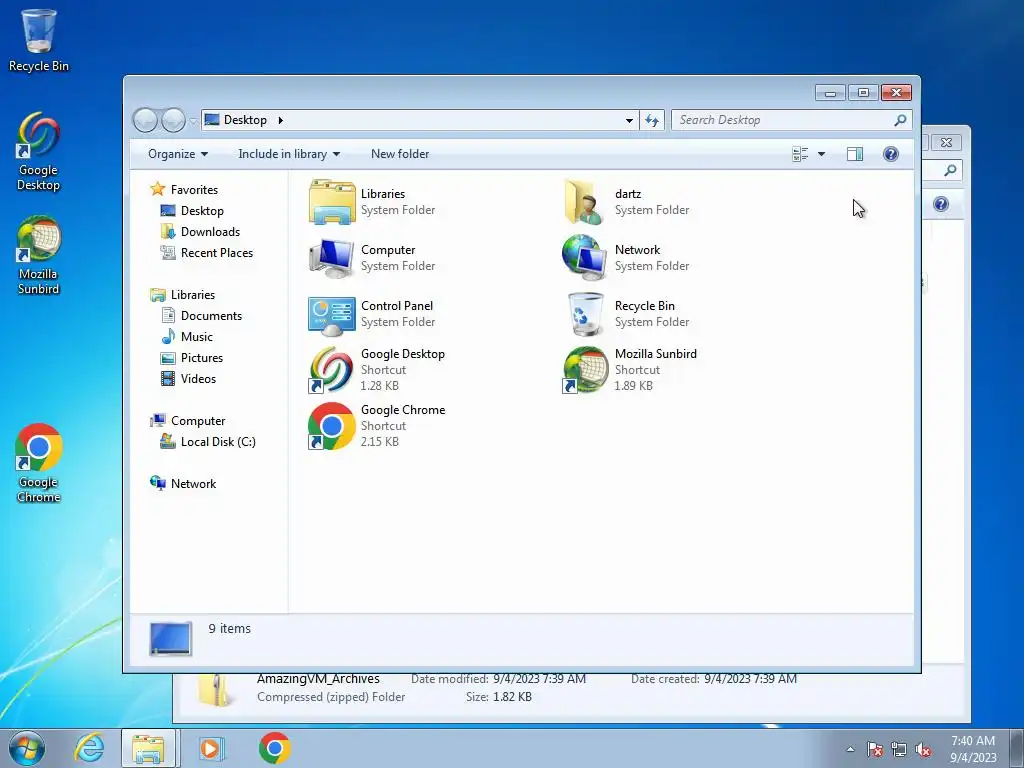This screenshot has width=1024, height=768.
Task: Open Windows Media Player from taskbar
Action: click(211, 748)
